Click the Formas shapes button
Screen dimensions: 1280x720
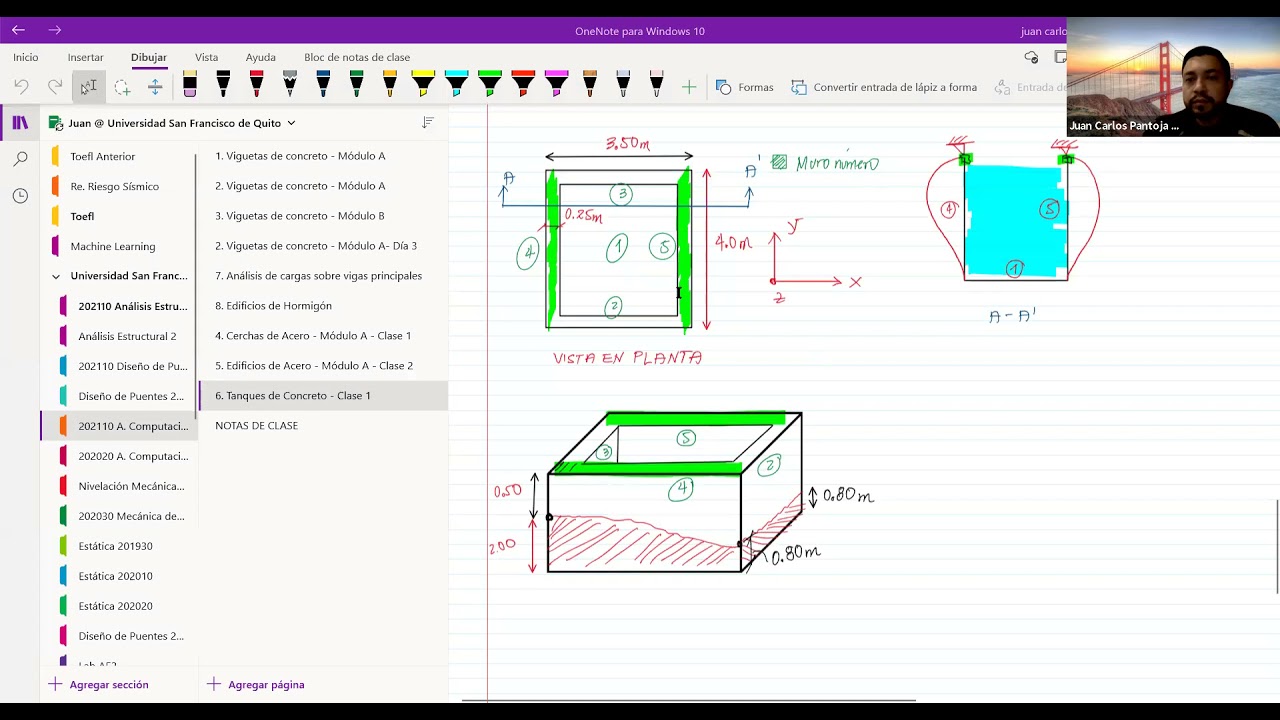click(745, 87)
